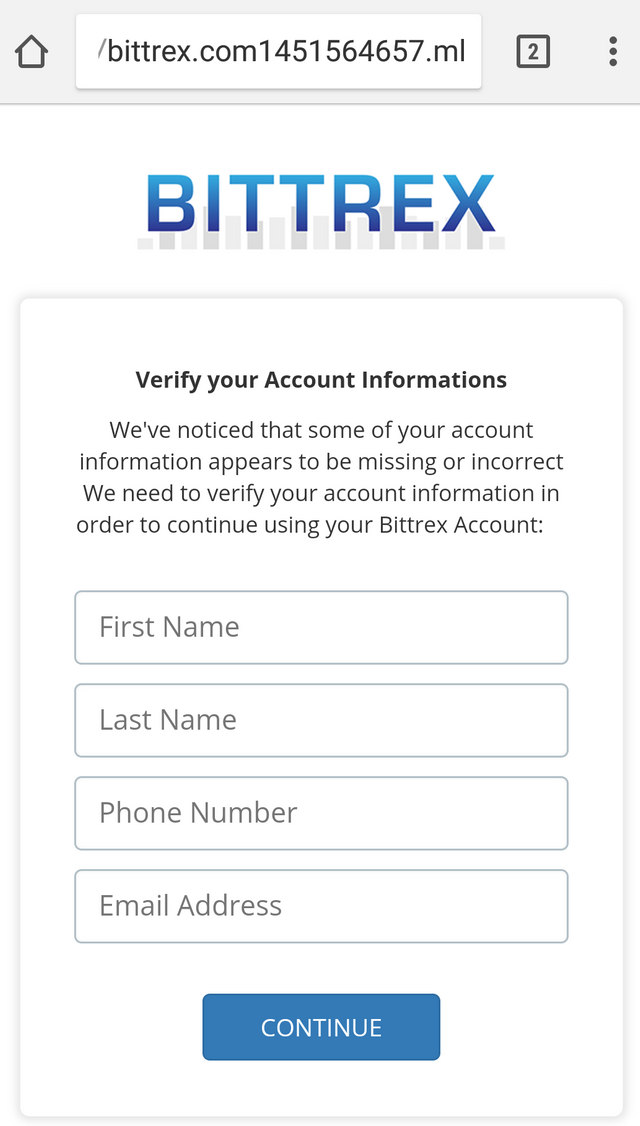The height and width of the screenshot is (1126, 640).
Task: Open the three-dot browser menu
Action: [613, 52]
